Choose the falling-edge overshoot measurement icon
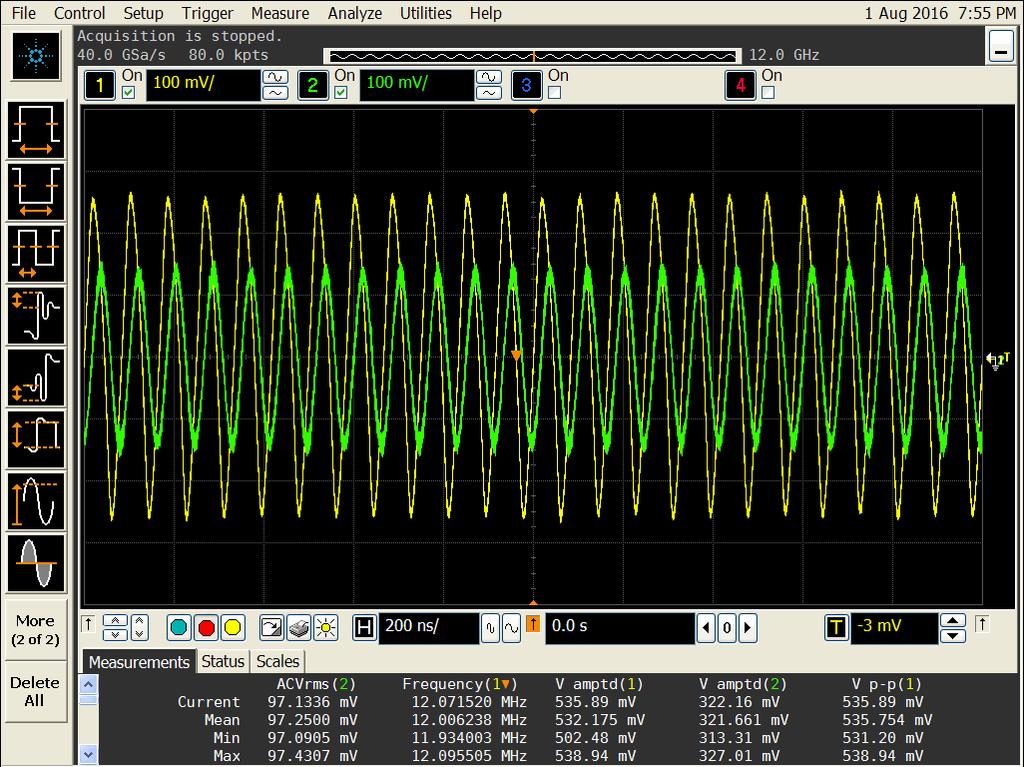Viewport: 1024px width, 767px height. pyautogui.click(x=36, y=316)
